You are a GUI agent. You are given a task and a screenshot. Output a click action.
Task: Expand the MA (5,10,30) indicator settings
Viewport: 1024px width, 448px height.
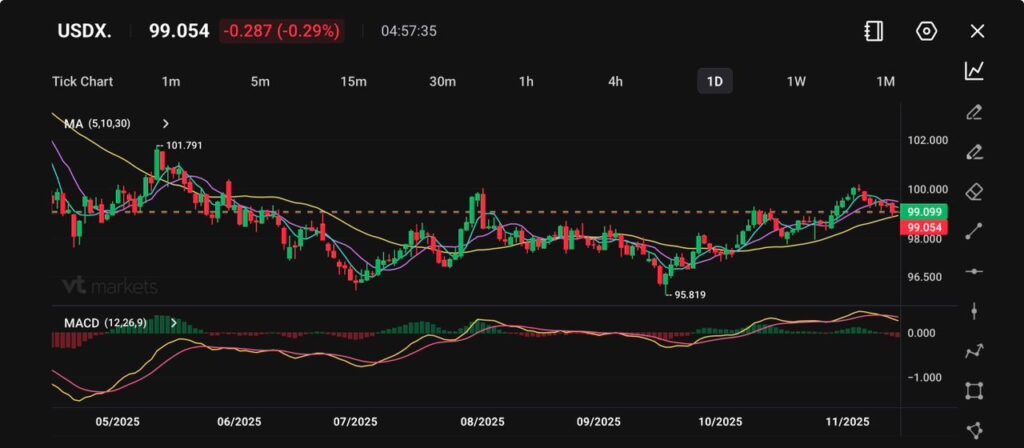166,124
